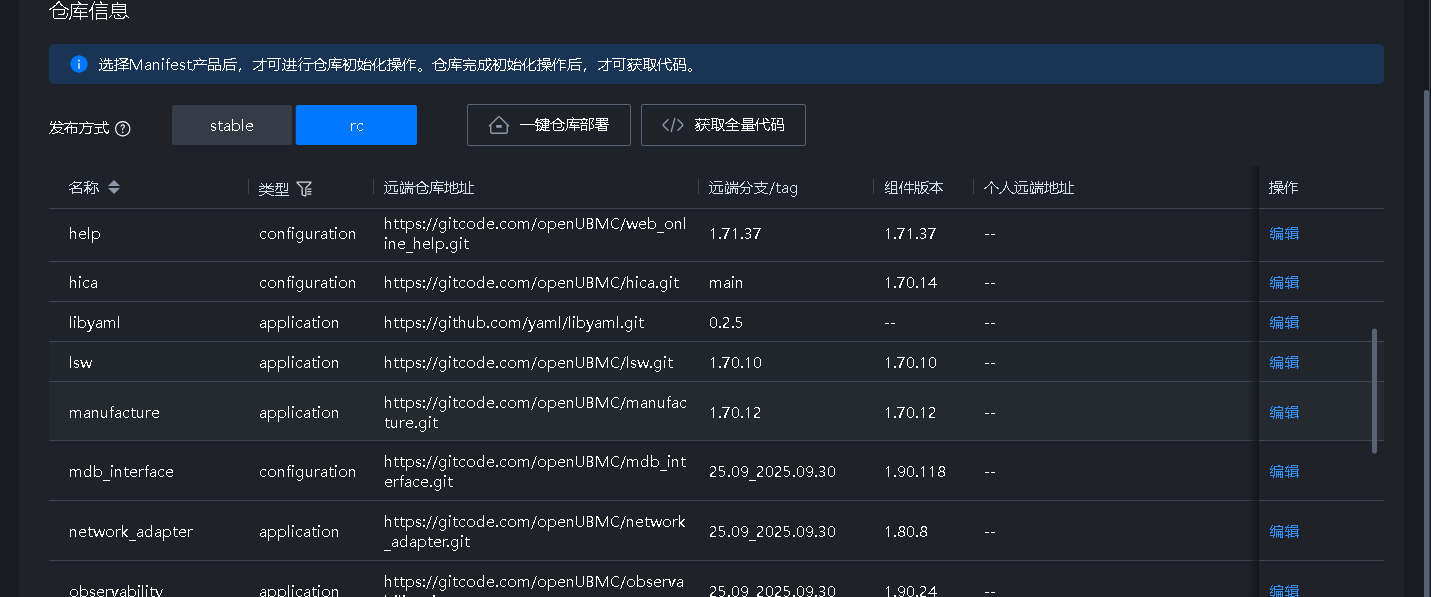Click the vertical scrollbar of the table

(x=1375, y=390)
